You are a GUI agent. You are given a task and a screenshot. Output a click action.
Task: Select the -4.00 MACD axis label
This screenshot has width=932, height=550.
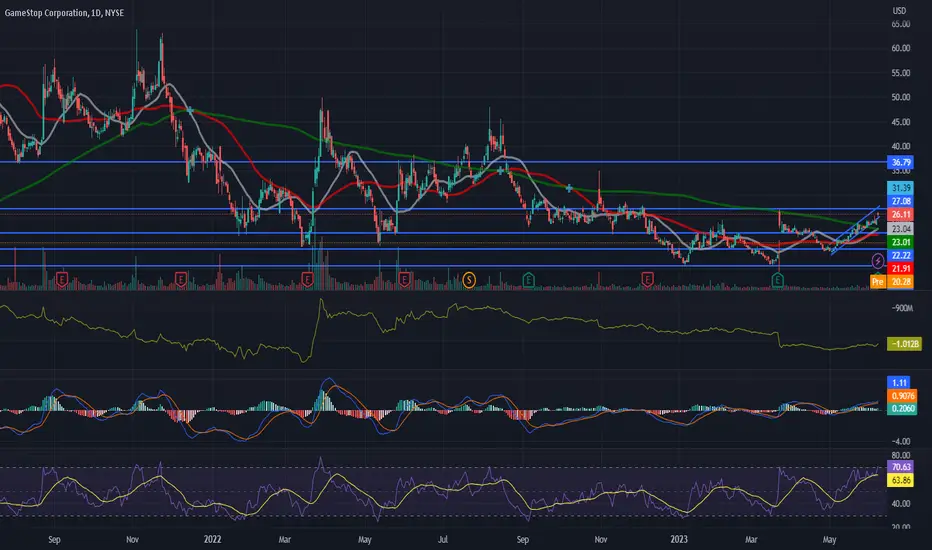point(901,441)
